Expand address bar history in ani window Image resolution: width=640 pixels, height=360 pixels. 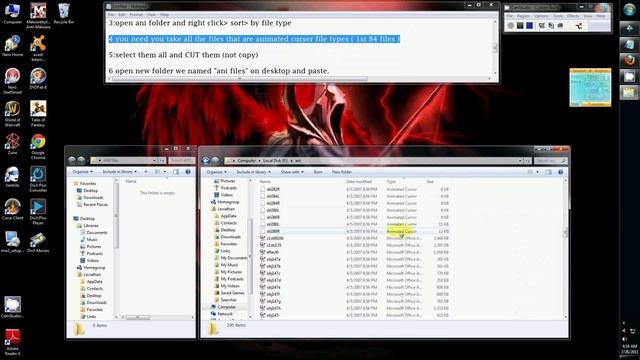tap(520, 161)
